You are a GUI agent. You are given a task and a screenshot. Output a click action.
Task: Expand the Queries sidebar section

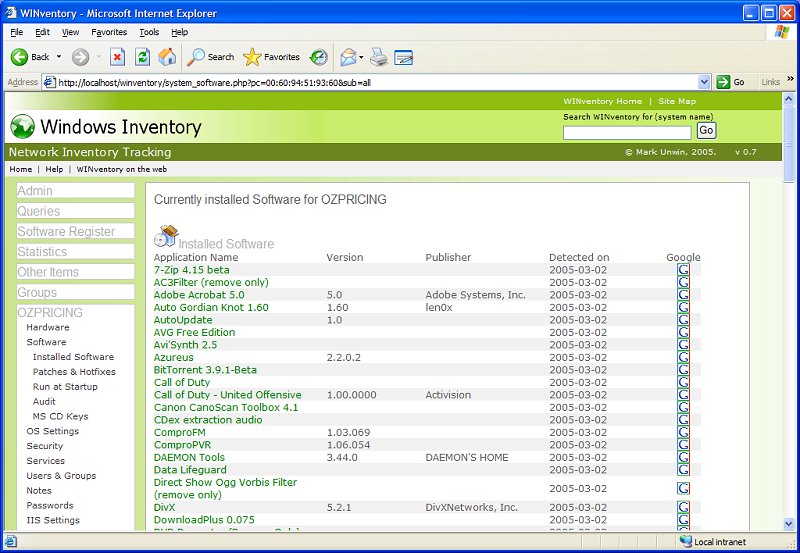point(39,211)
